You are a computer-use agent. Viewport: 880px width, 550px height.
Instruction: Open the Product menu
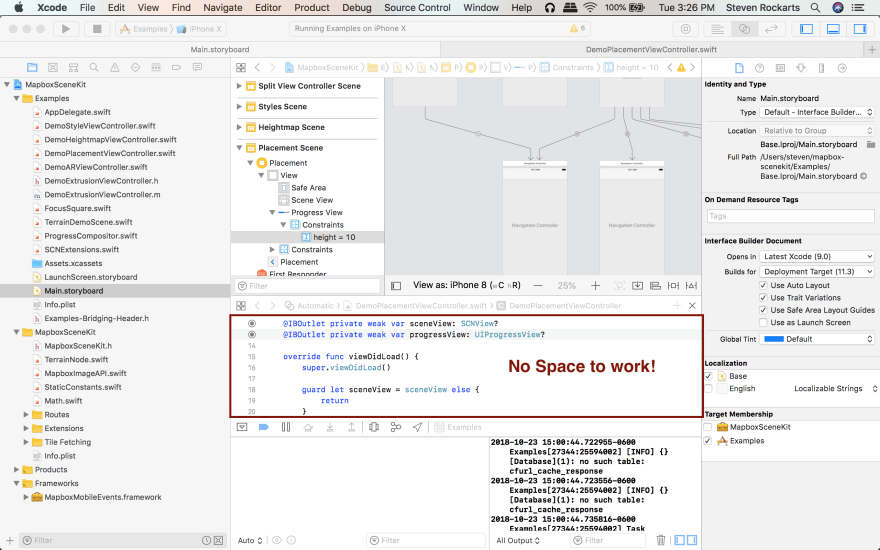coord(311,7)
